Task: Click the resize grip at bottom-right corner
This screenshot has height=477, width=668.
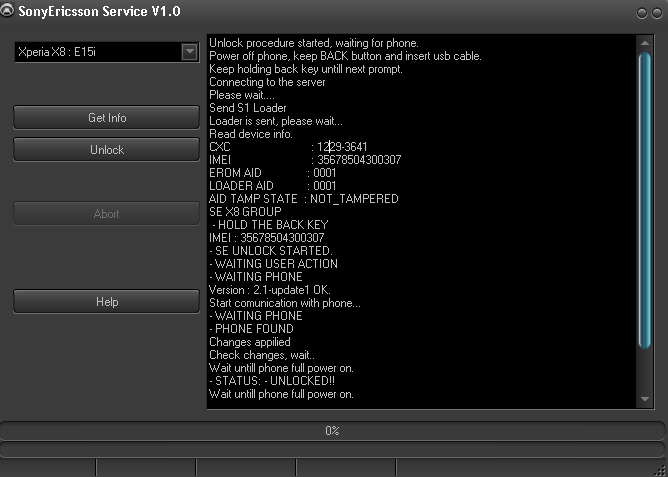Action: [660, 469]
